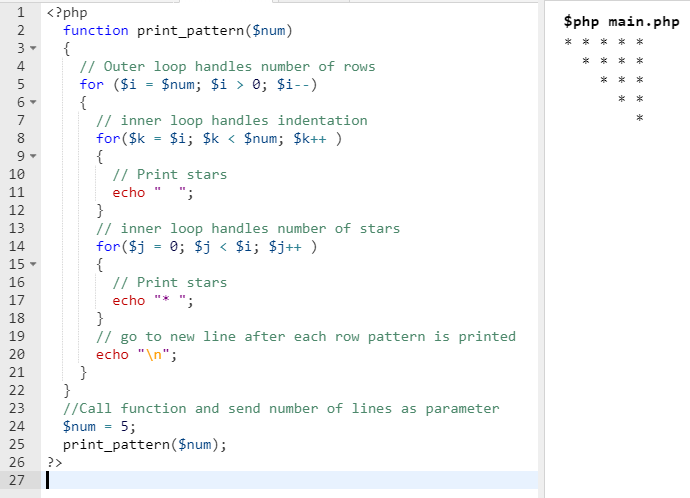Click the comment 'go to new line after each row'
Image resolution: width=690 pixels, height=498 pixels.
pos(306,337)
